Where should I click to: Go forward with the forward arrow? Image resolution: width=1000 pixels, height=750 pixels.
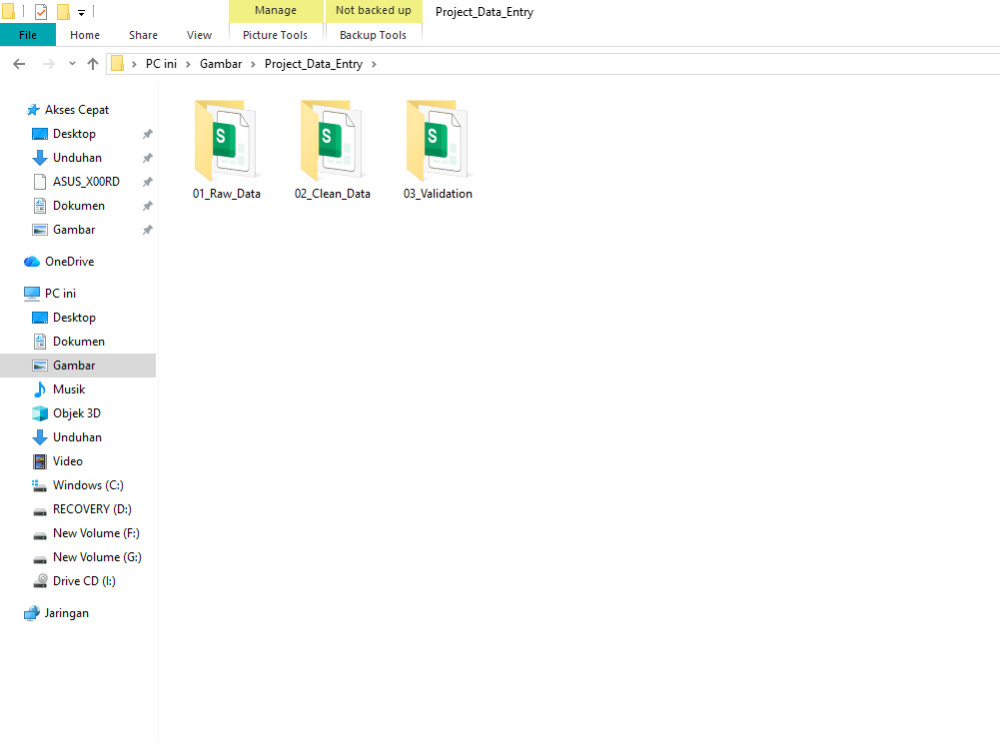coord(48,64)
